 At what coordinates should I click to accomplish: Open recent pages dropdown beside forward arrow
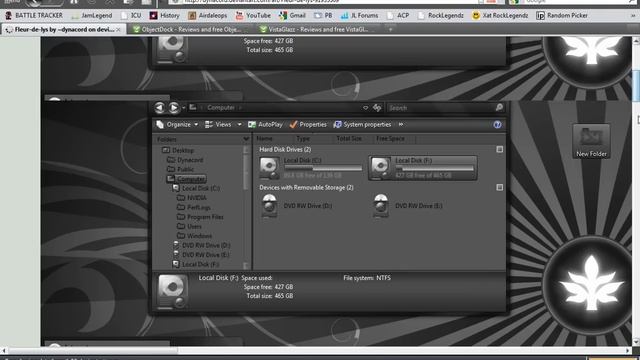tap(184, 108)
